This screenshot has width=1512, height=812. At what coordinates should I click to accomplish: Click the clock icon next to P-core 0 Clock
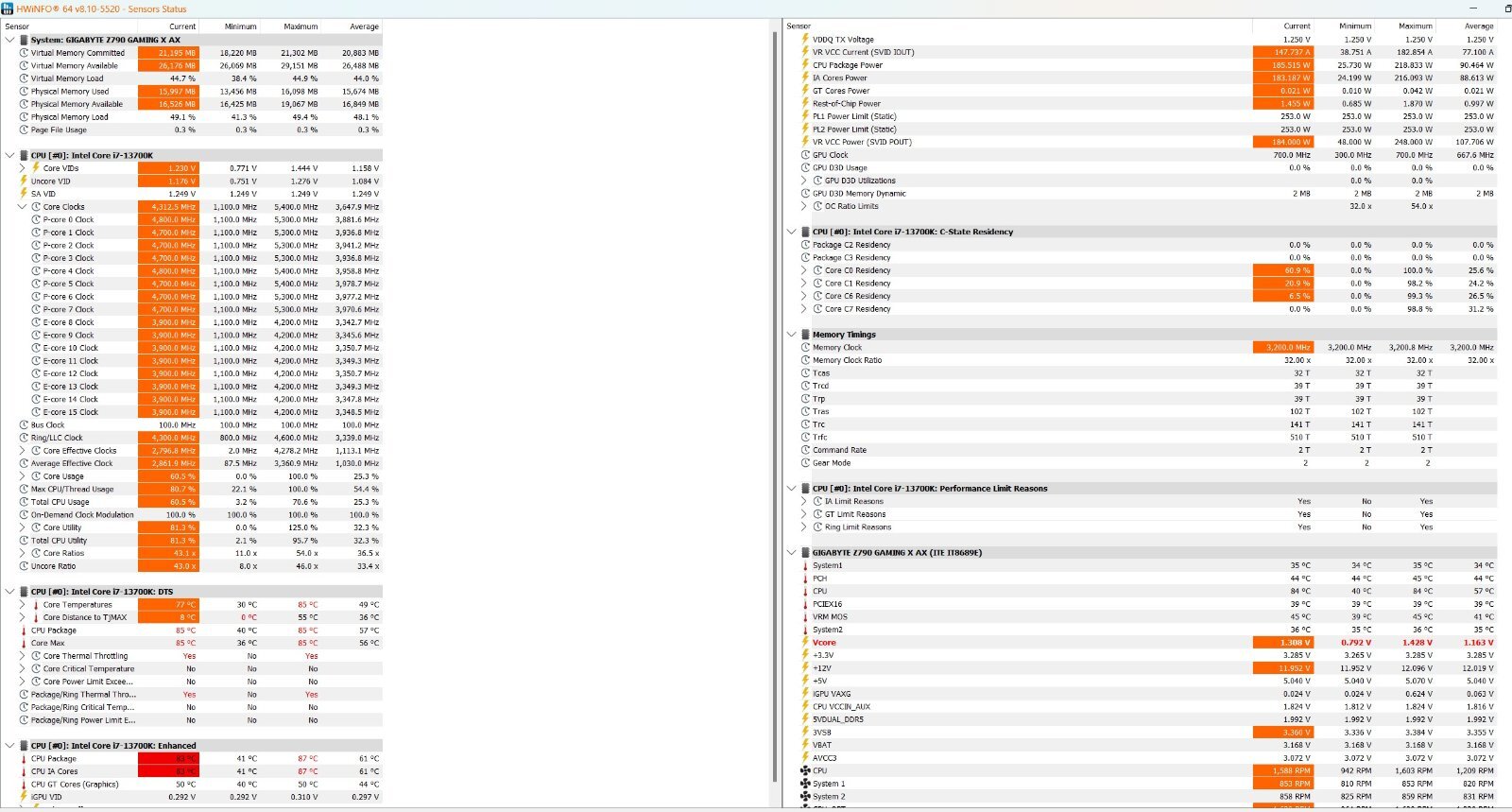click(x=36, y=219)
